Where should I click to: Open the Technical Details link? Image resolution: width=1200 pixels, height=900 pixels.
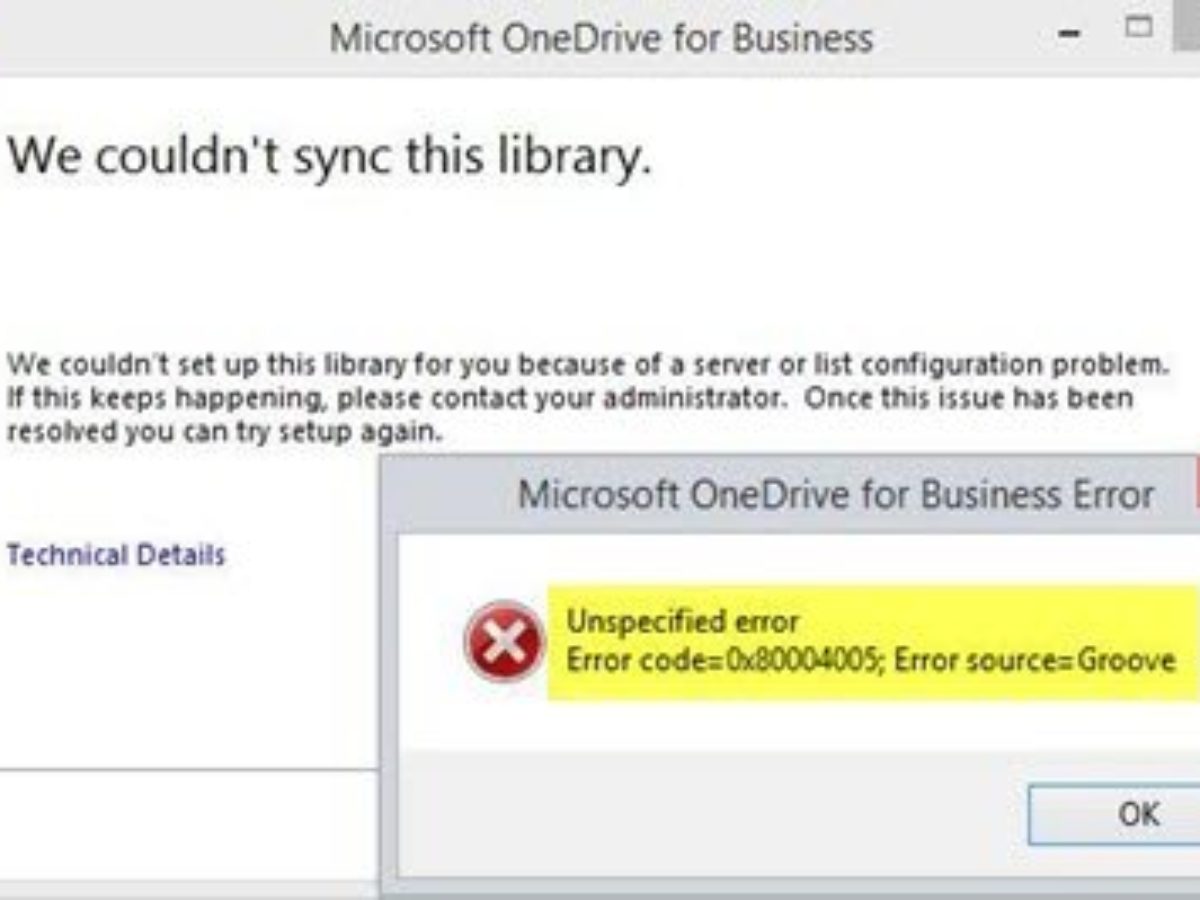pyautogui.click(x=116, y=555)
